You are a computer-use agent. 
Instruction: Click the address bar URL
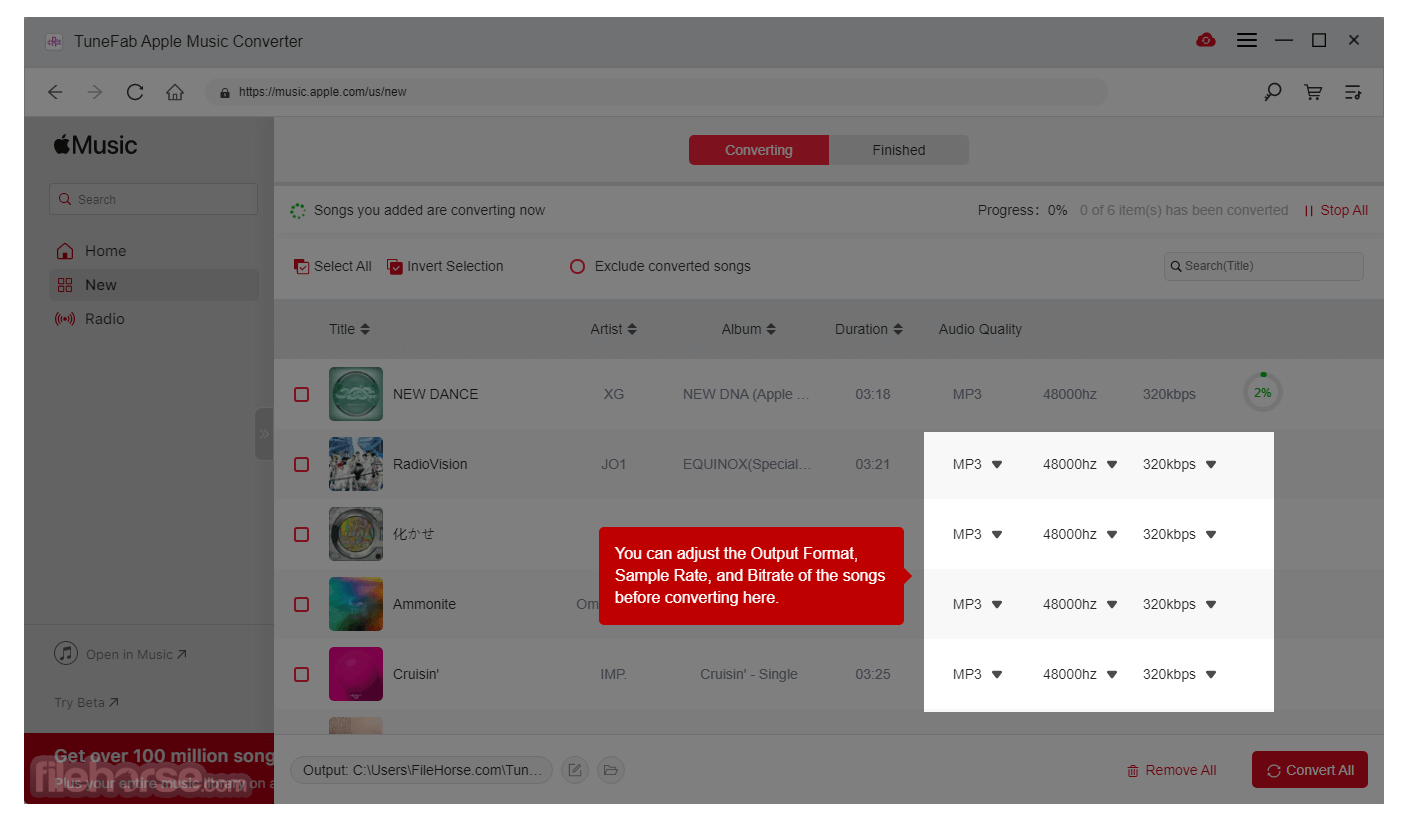(x=656, y=92)
